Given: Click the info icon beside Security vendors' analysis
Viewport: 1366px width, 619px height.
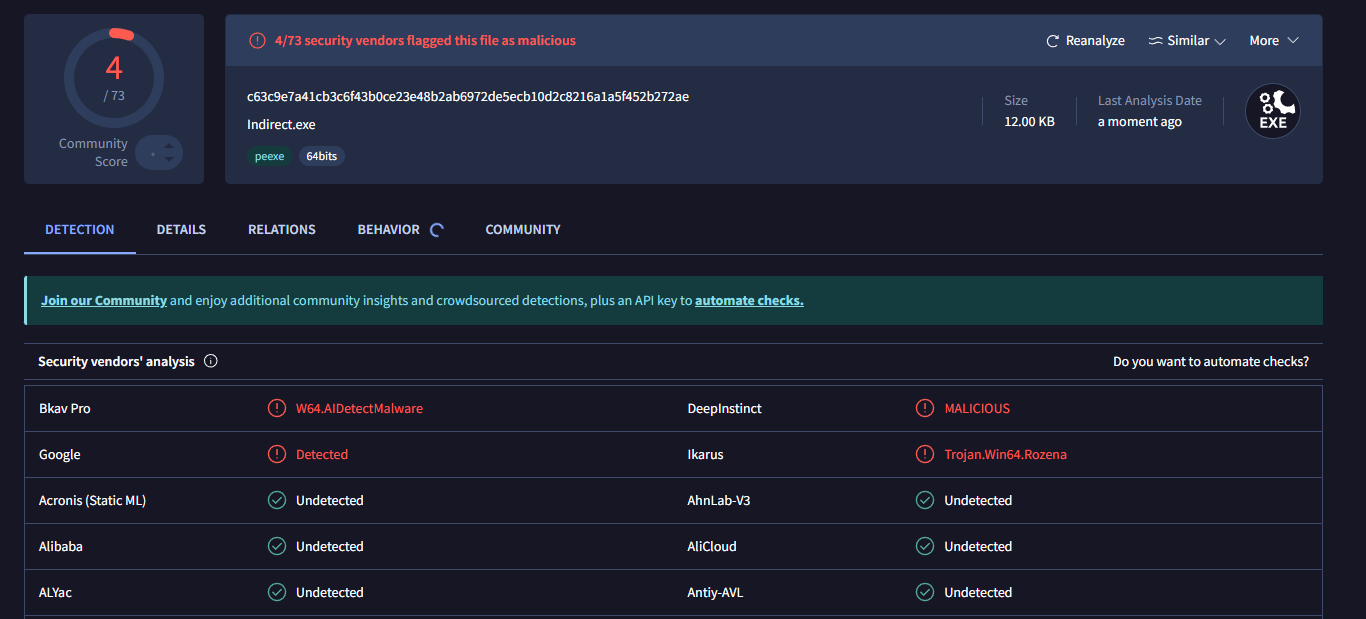Looking at the screenshot, I should (211, 361).
